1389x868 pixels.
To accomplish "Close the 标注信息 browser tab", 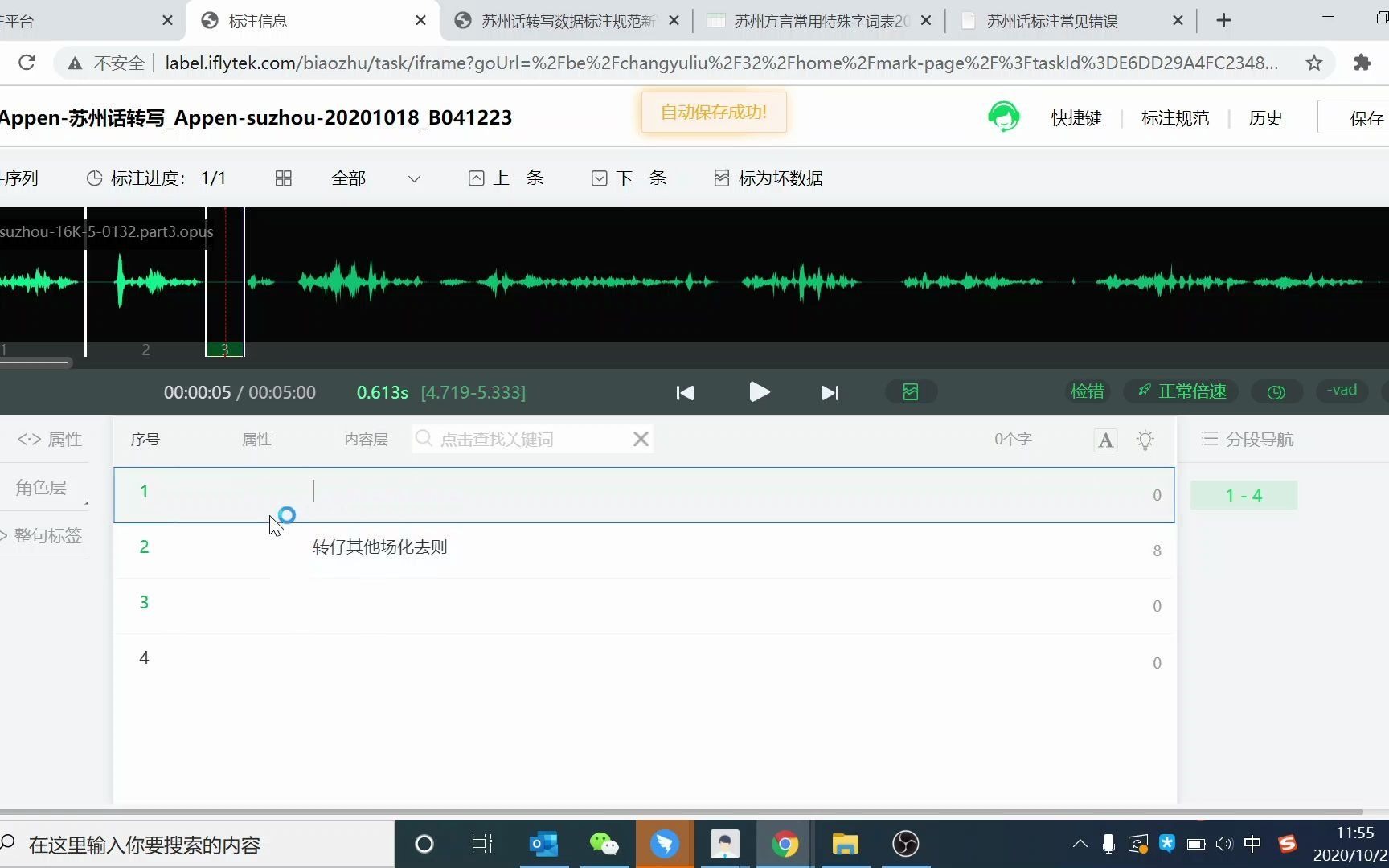I will (420, 21).
